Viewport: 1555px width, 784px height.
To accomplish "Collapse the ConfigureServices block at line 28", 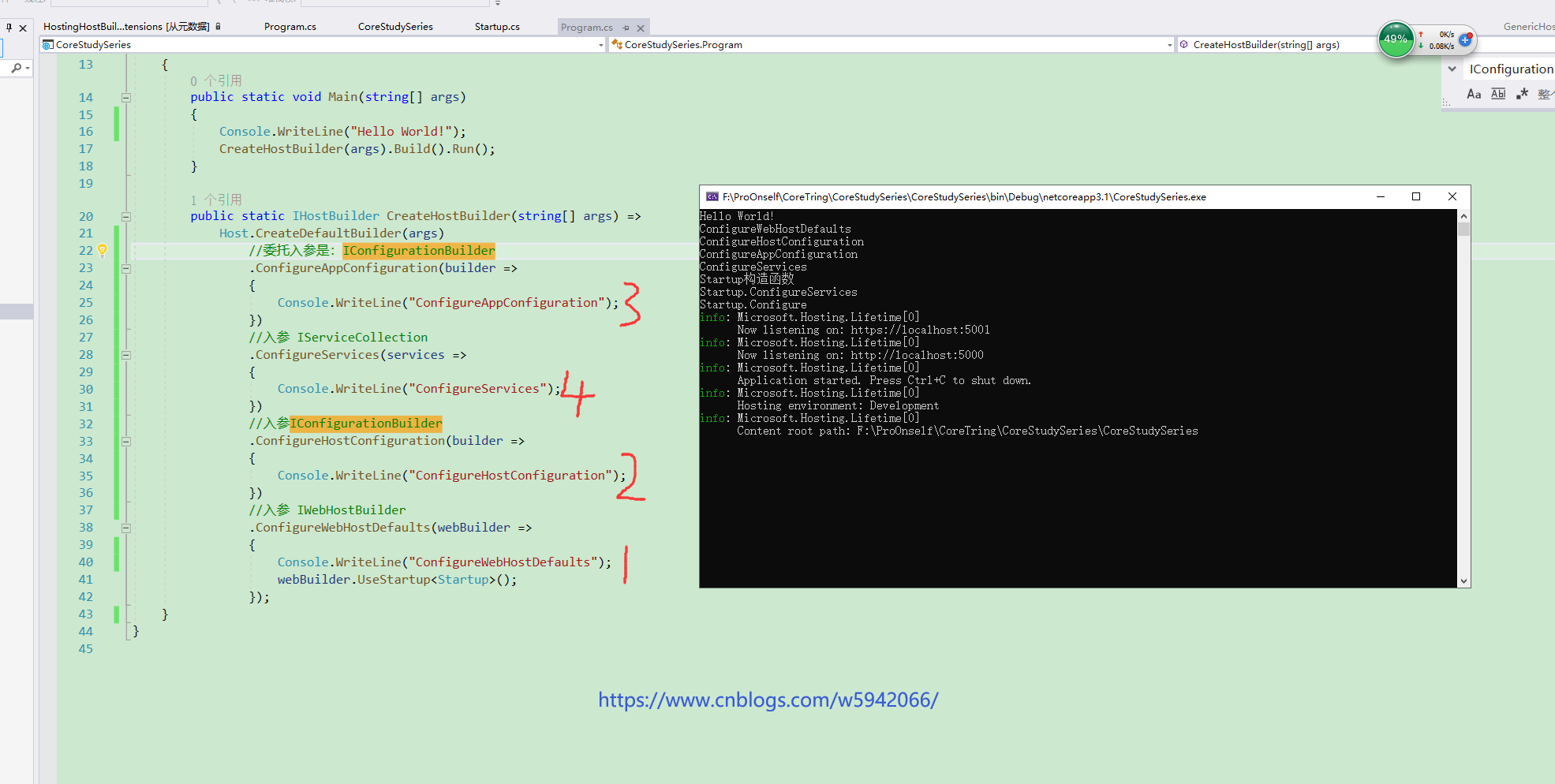I will (x=126, y=355).
